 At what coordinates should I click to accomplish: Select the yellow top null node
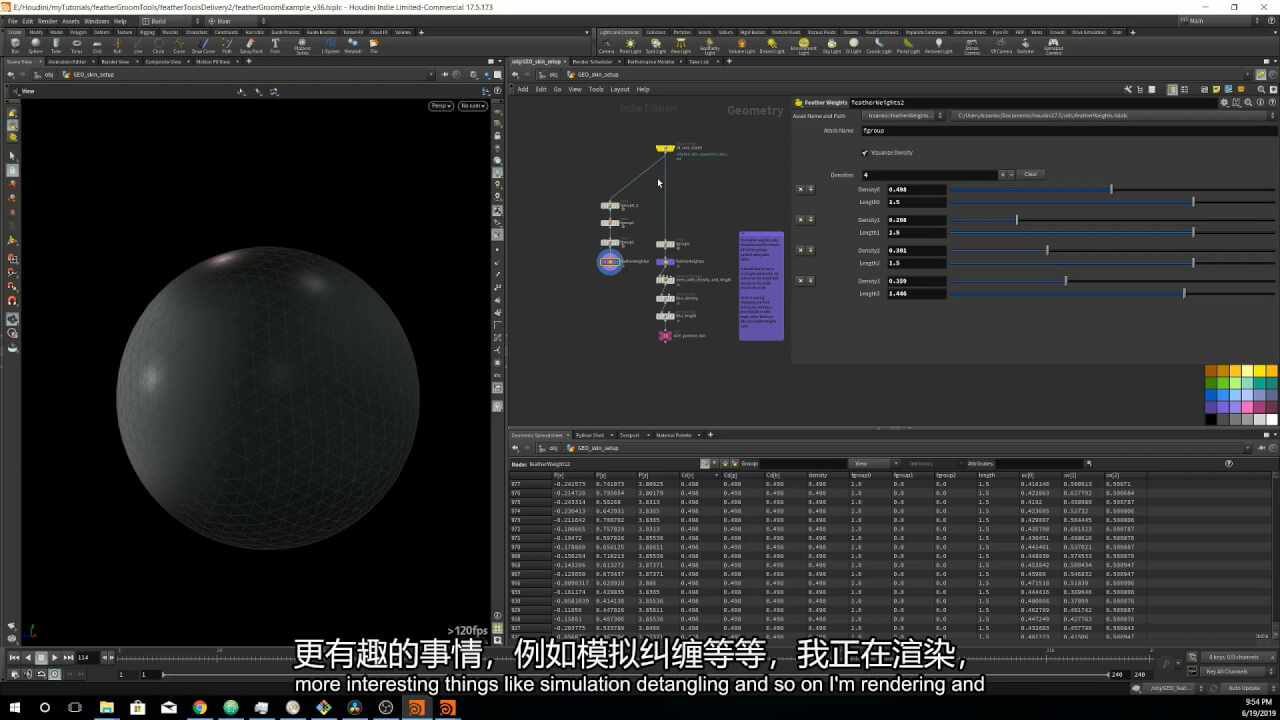coord(665,148)
